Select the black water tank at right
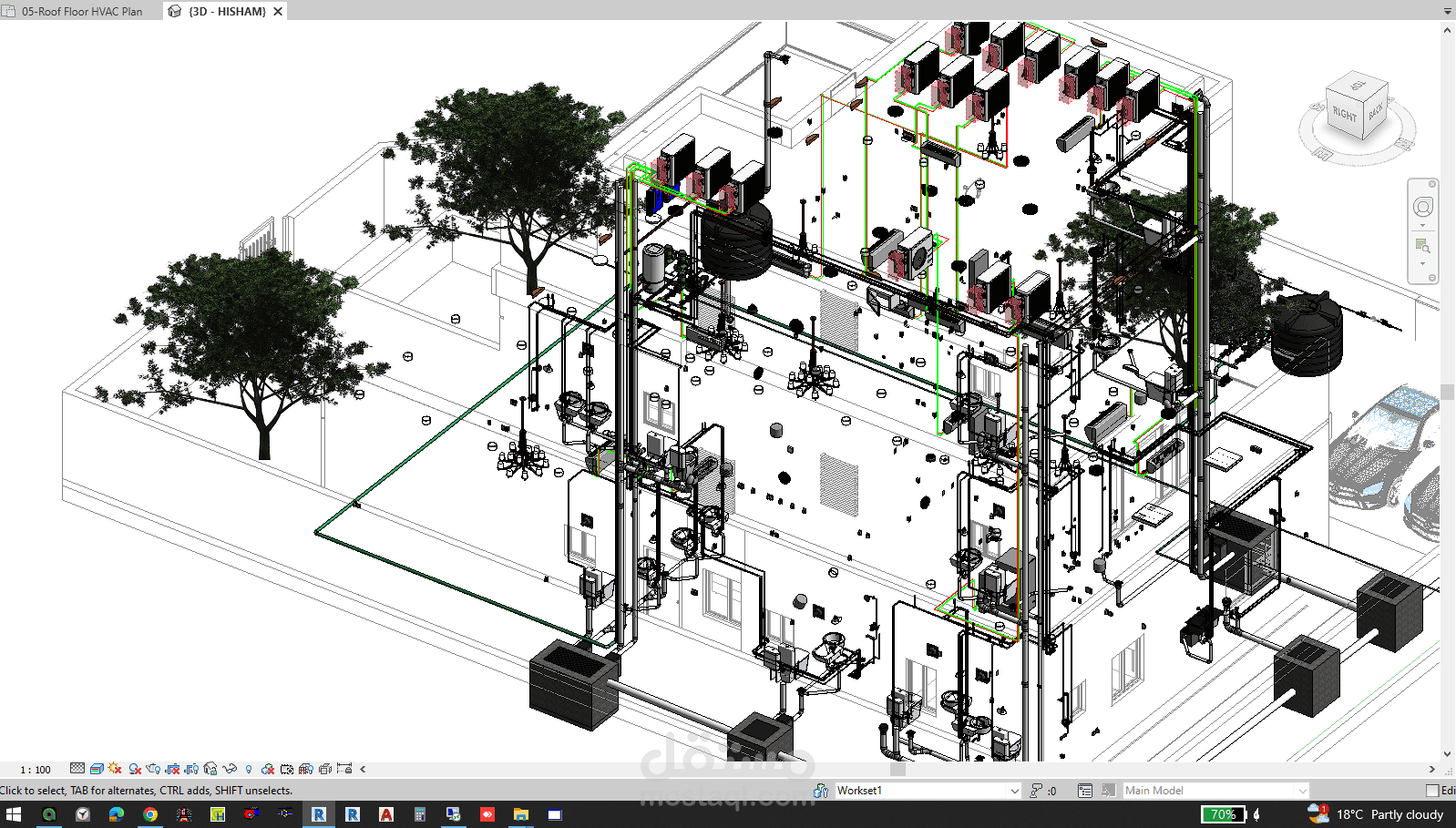This screenshot has height=828, width=1456. coord(1307,333)
